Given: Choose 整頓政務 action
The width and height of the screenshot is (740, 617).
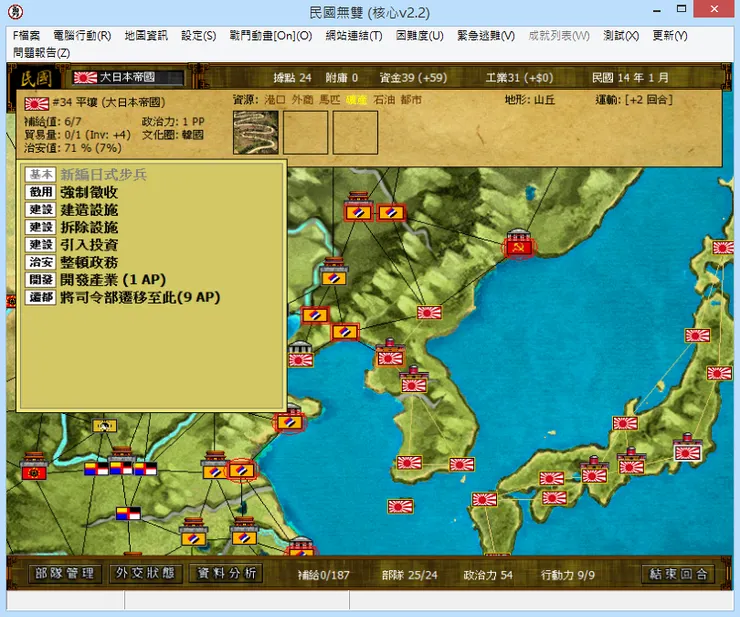Looking at the screenshot, I should coord(89,262).
